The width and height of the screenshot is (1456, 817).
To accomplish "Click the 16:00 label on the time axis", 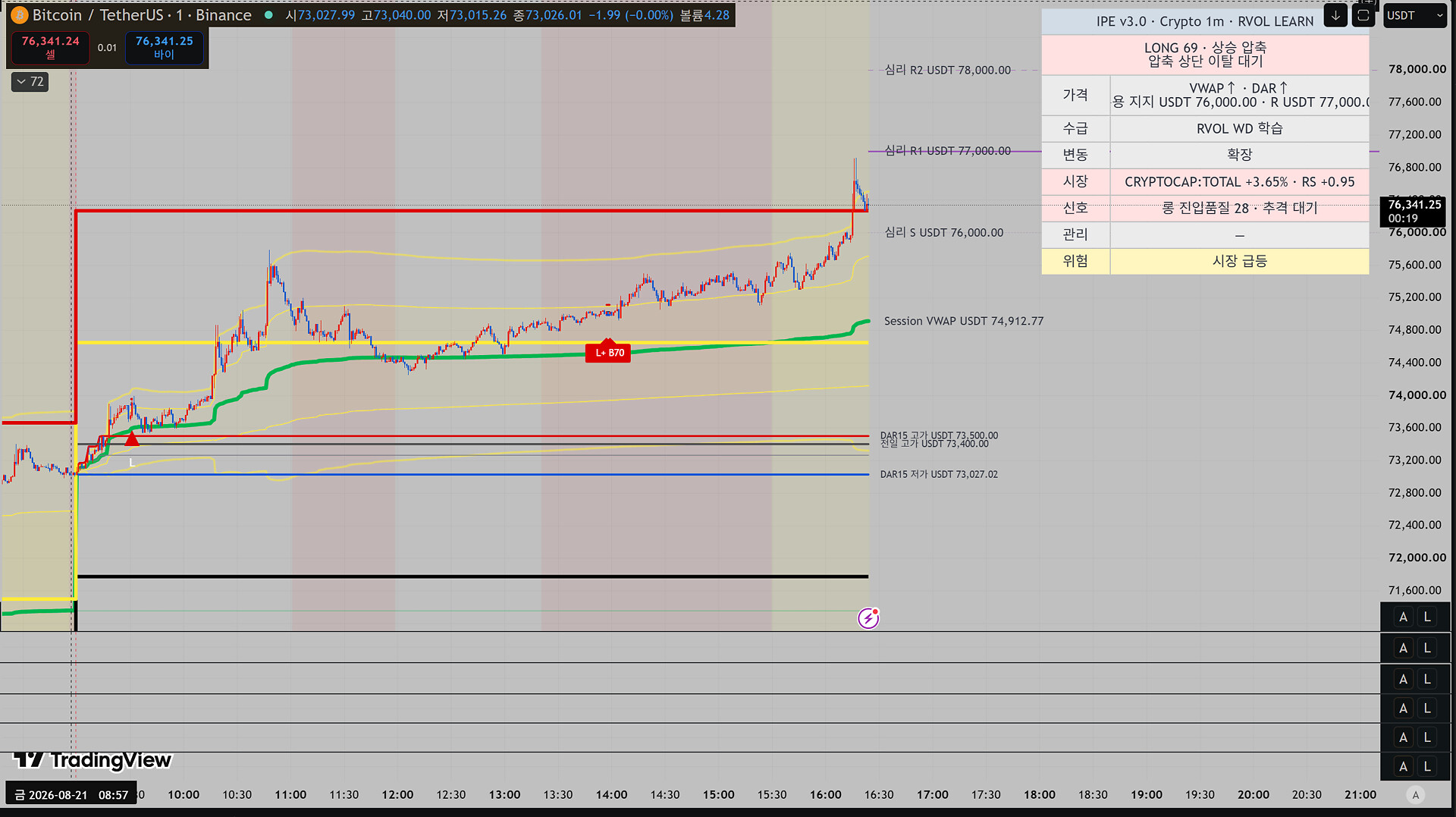I will tap(825, 795).
